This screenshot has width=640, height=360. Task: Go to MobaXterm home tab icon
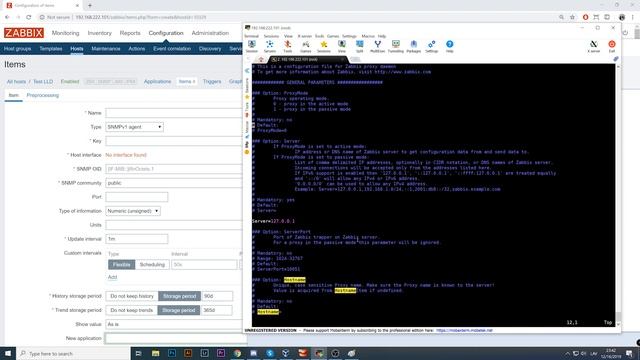pyautogui.click(x=261, y=60)
